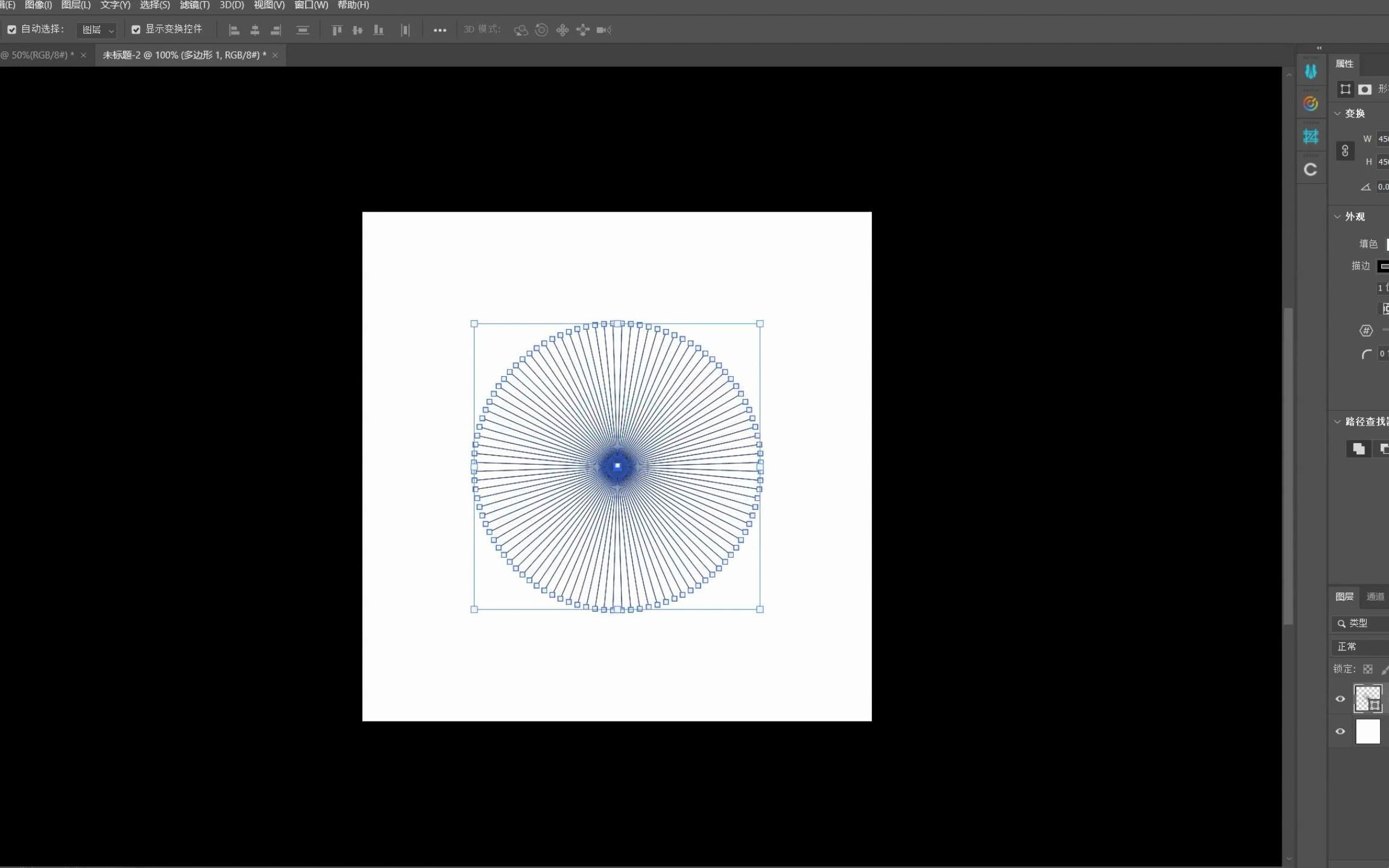The width and height of the screenshot is (1389, 868).
Task: Switch to the 通道 tab
Action: click(1375, 597)
